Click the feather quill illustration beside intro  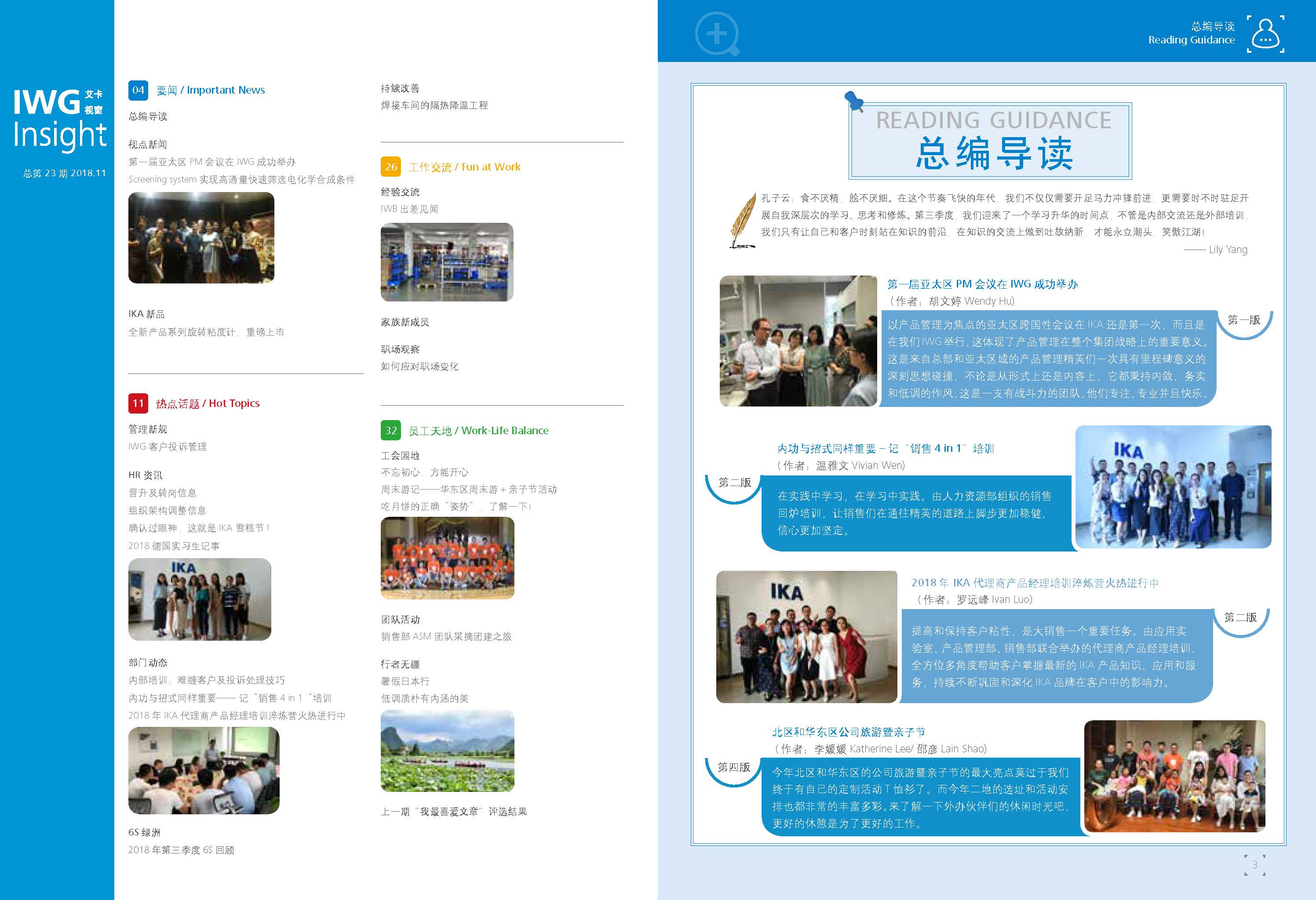click(743, 220)
